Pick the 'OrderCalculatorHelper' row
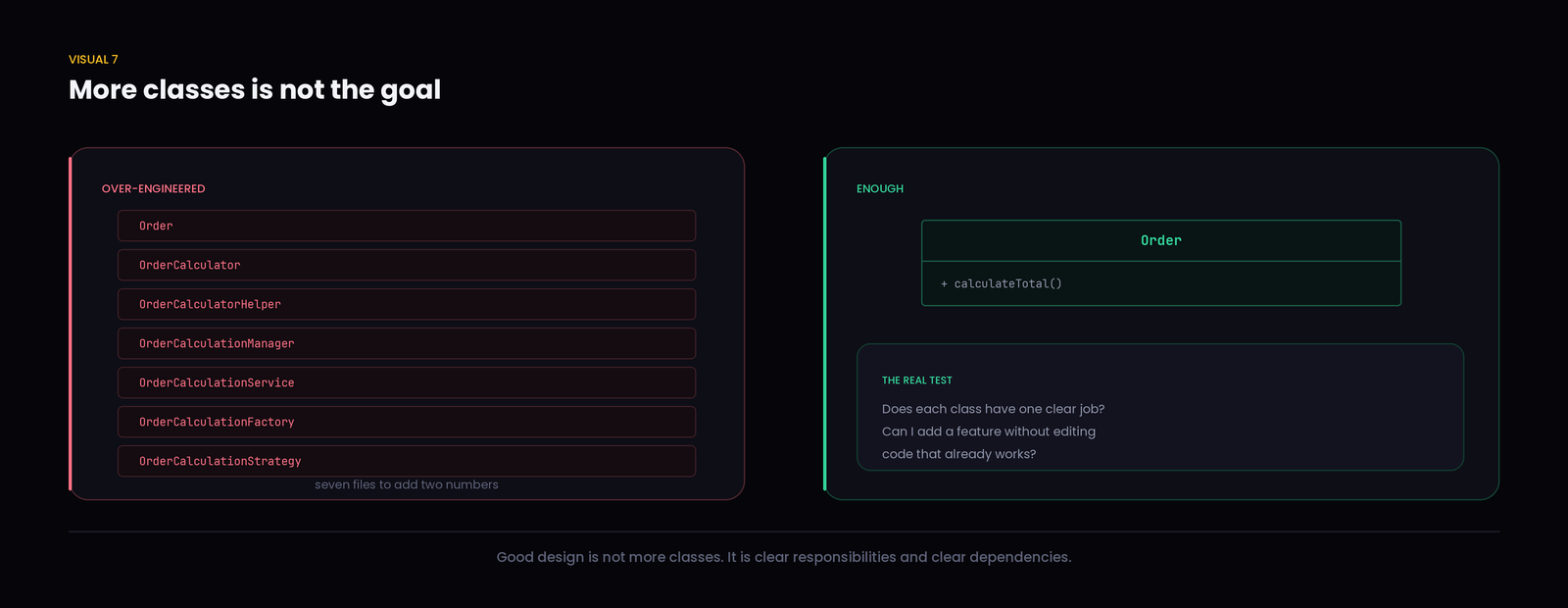This screenshot has height=608, width=1568. click(407, 304)
